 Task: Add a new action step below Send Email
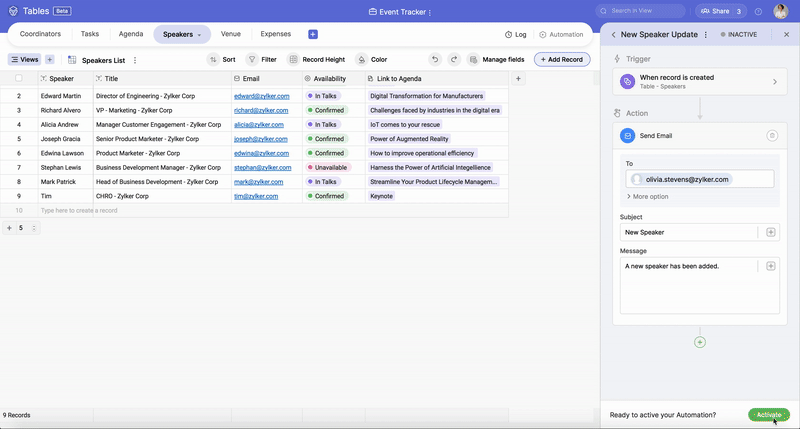tap(699, 342)
